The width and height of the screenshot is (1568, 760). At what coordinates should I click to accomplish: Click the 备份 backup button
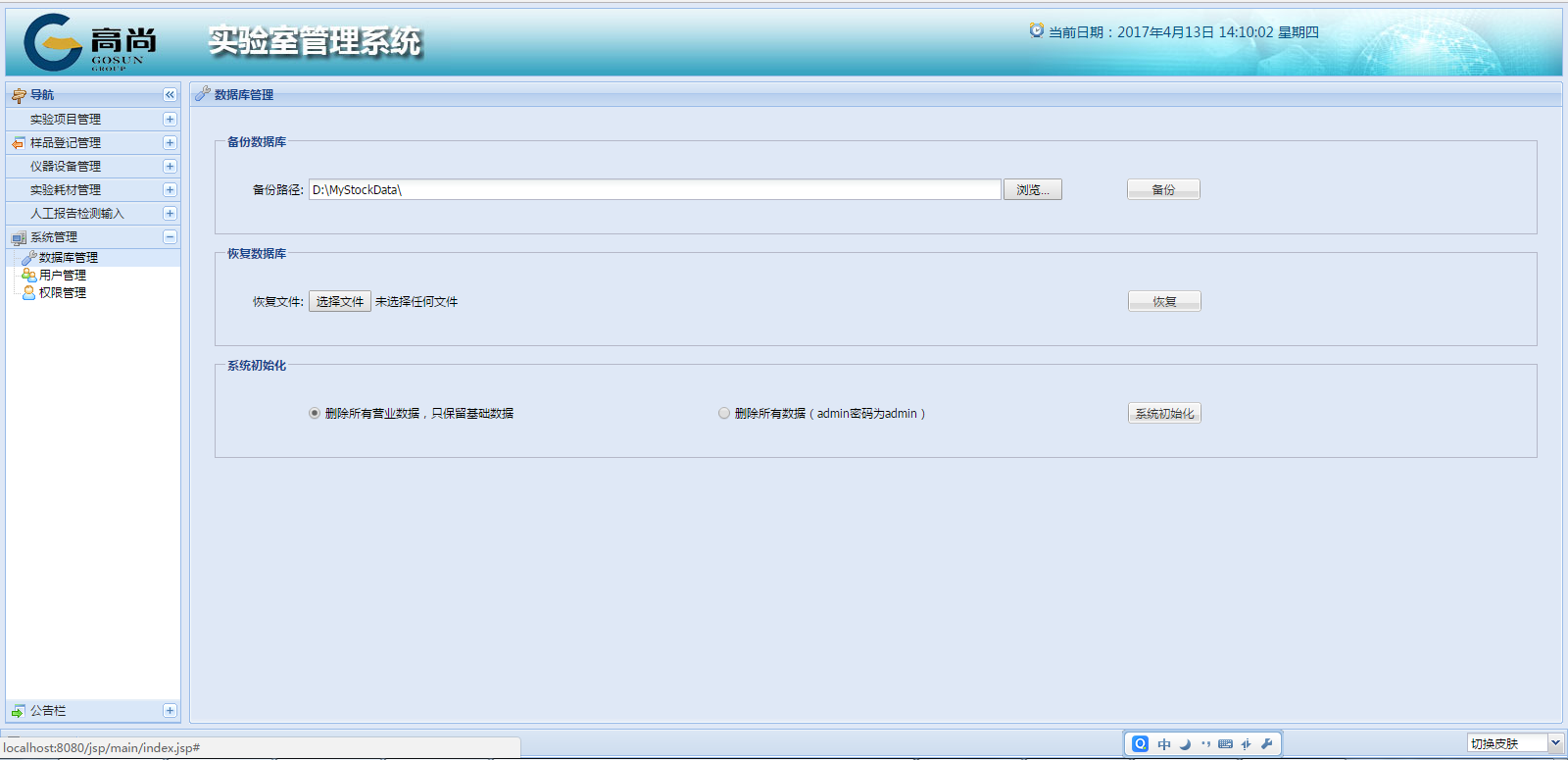point(1163,189)
